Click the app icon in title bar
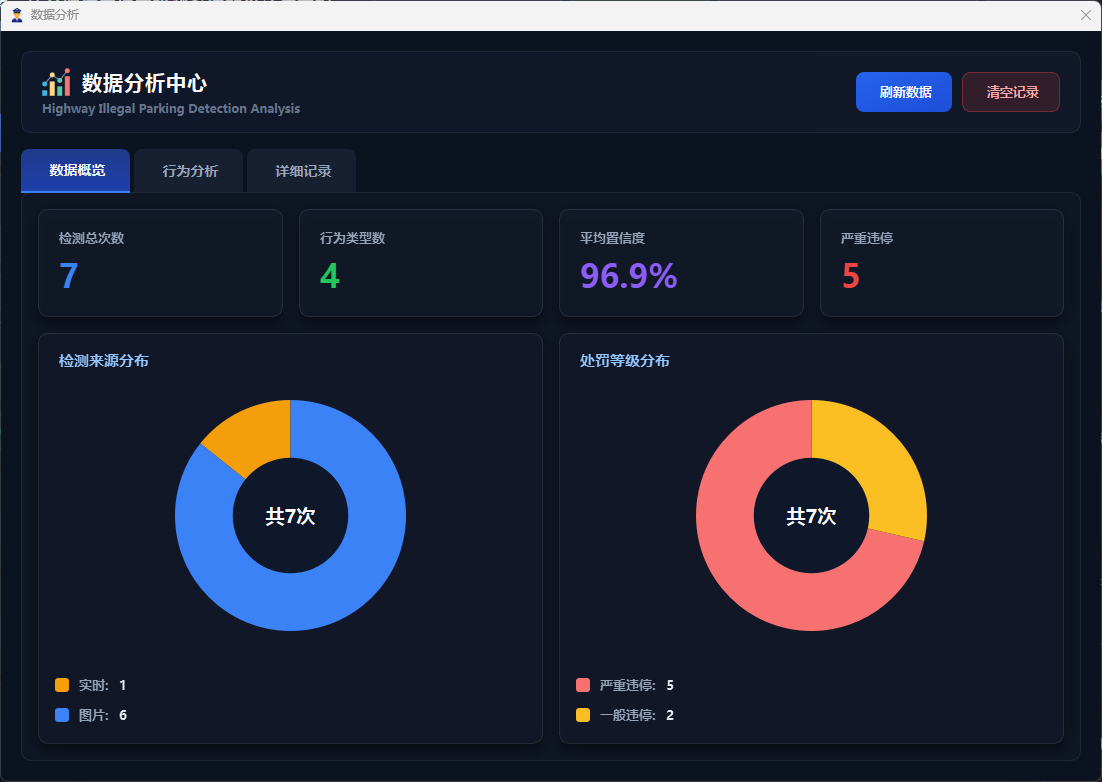1102x782 pixels. point(16,15)
